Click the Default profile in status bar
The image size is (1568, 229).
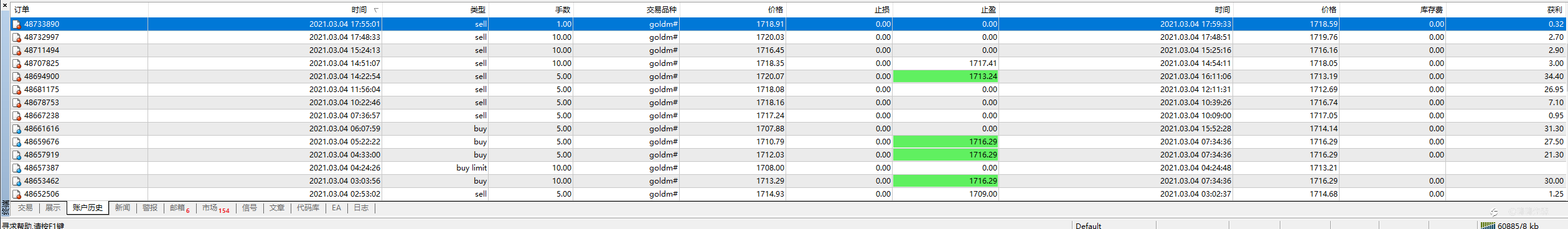(x=1088, y=226)
